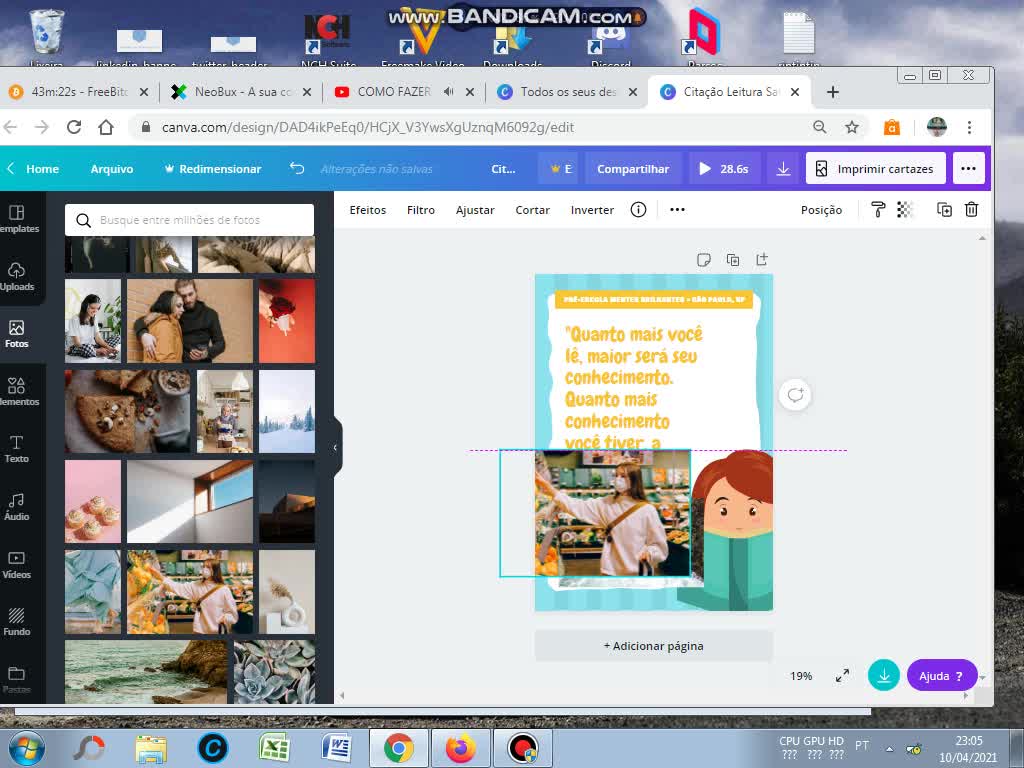Click the add comment bubble icon
The width and height of the screenshot is (1024, 768).
(795, 395)
